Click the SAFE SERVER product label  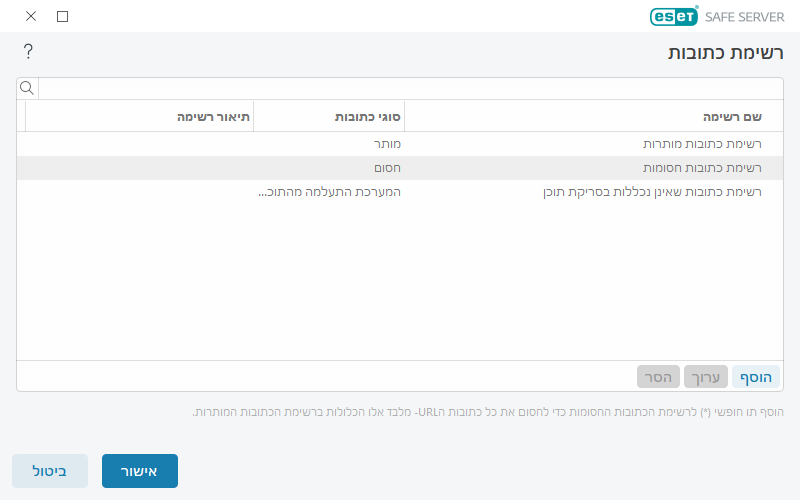coord(744,17)
